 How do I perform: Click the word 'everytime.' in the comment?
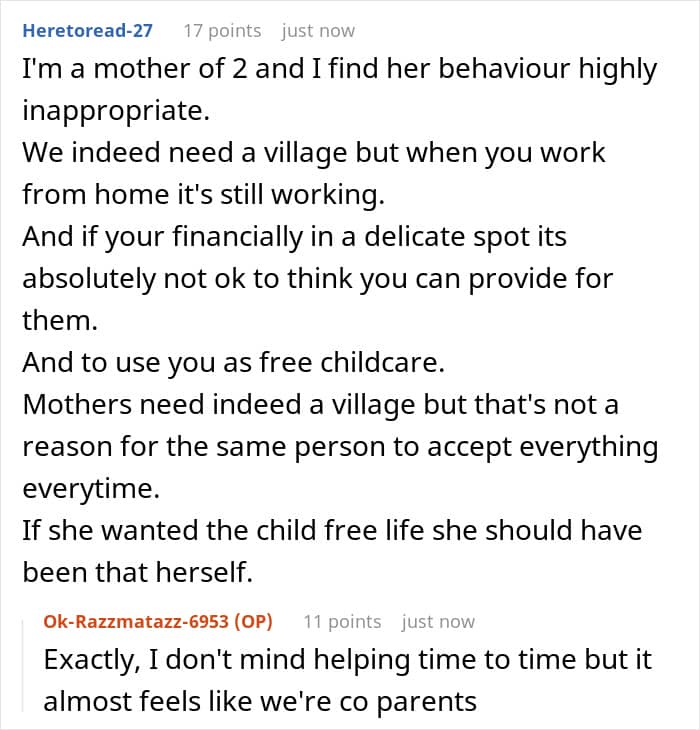click(x=93, y=489)
